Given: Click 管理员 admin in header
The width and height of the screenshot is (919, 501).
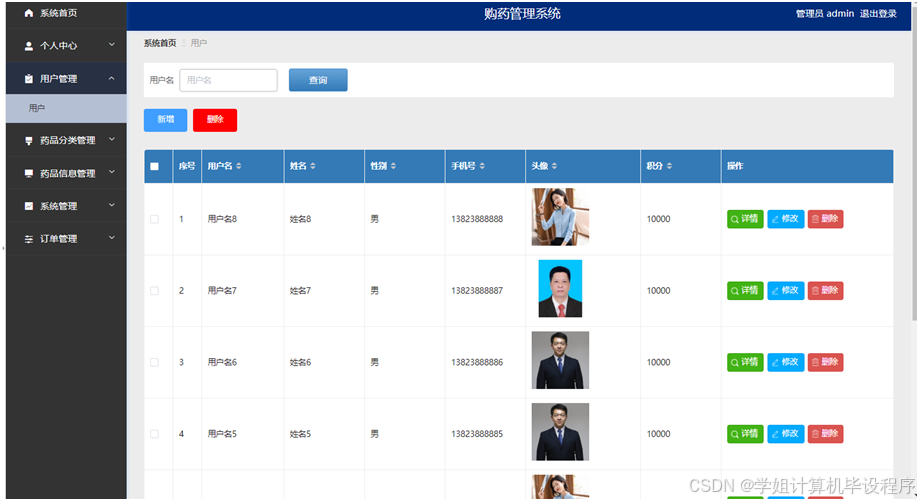Looking at the screenshot, I should [x=825, y=13].
